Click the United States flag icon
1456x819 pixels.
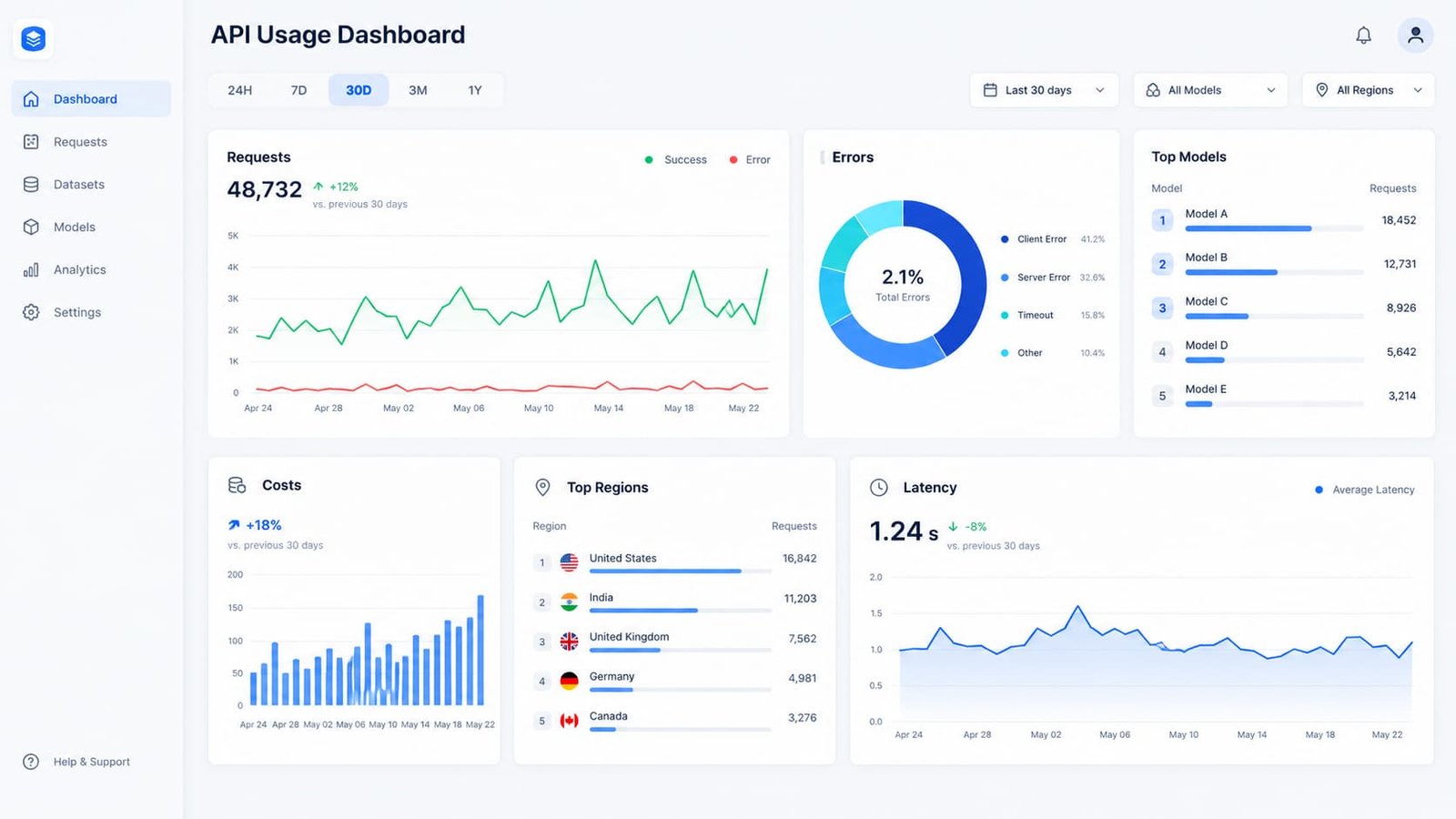pos(569,562)
